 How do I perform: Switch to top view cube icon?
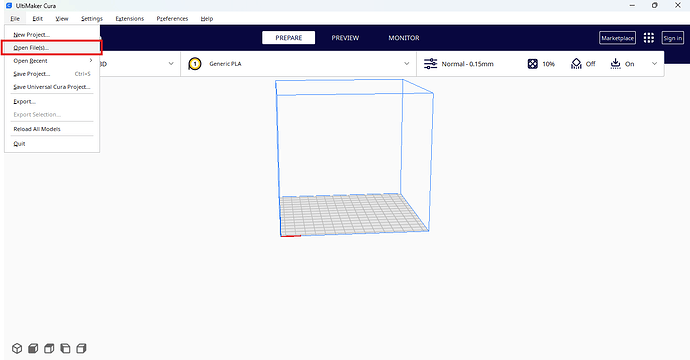(49, 349)
